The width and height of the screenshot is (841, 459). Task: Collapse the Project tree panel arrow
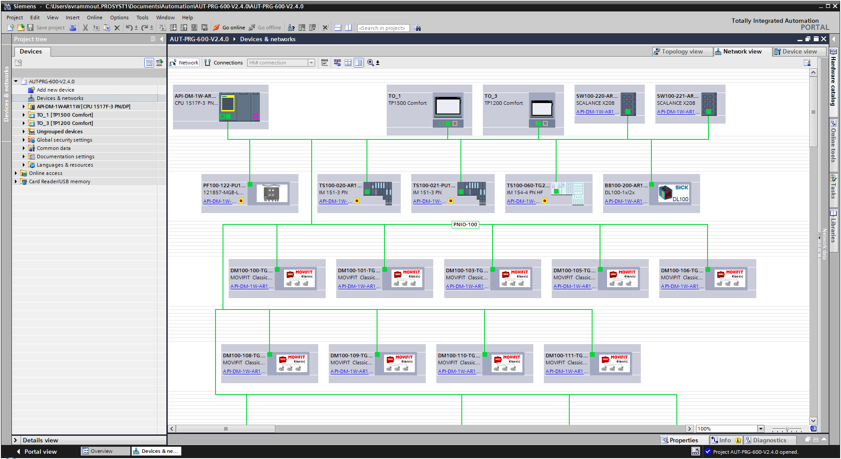coord(161,39)
